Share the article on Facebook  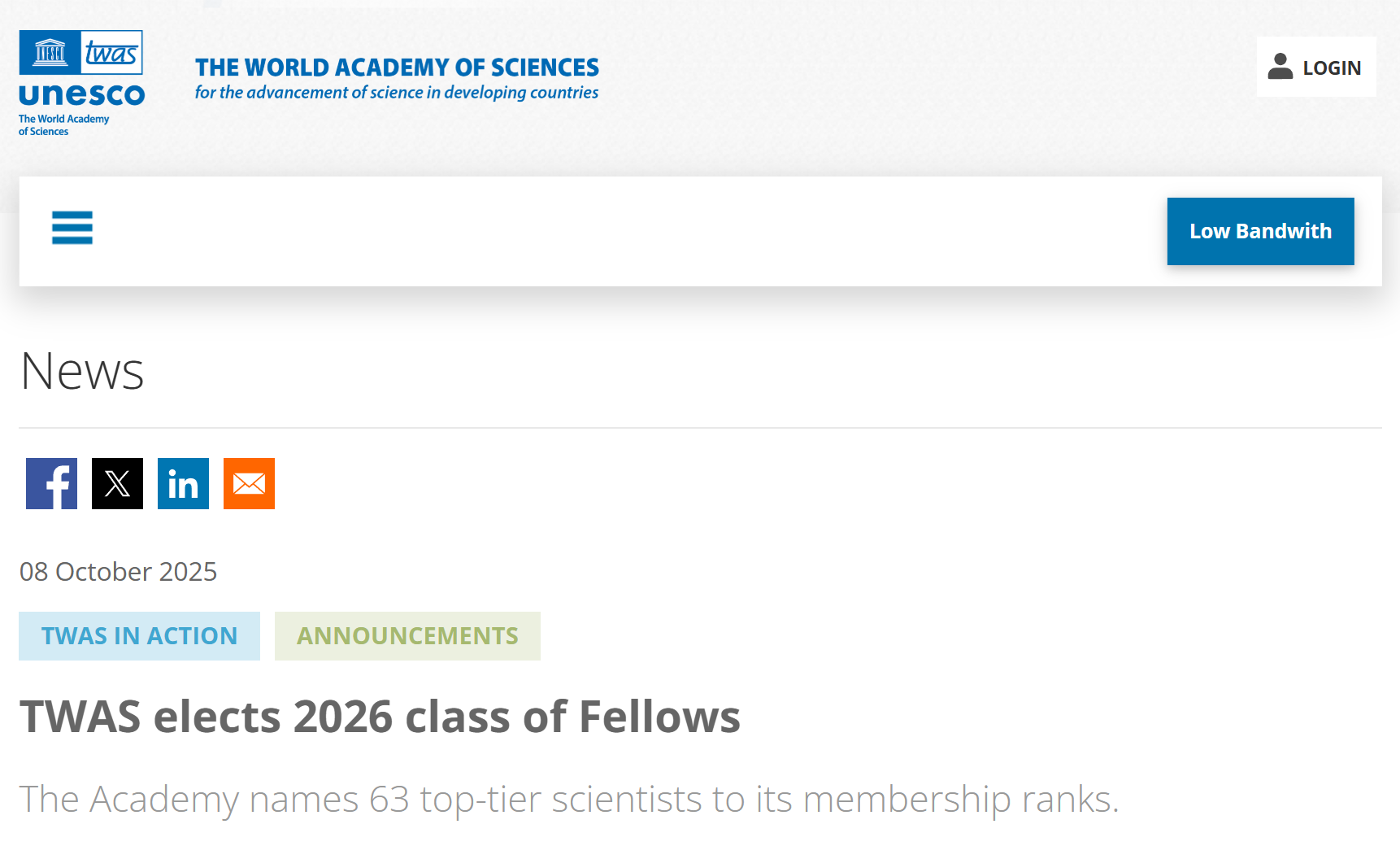[x=51, y=483]
